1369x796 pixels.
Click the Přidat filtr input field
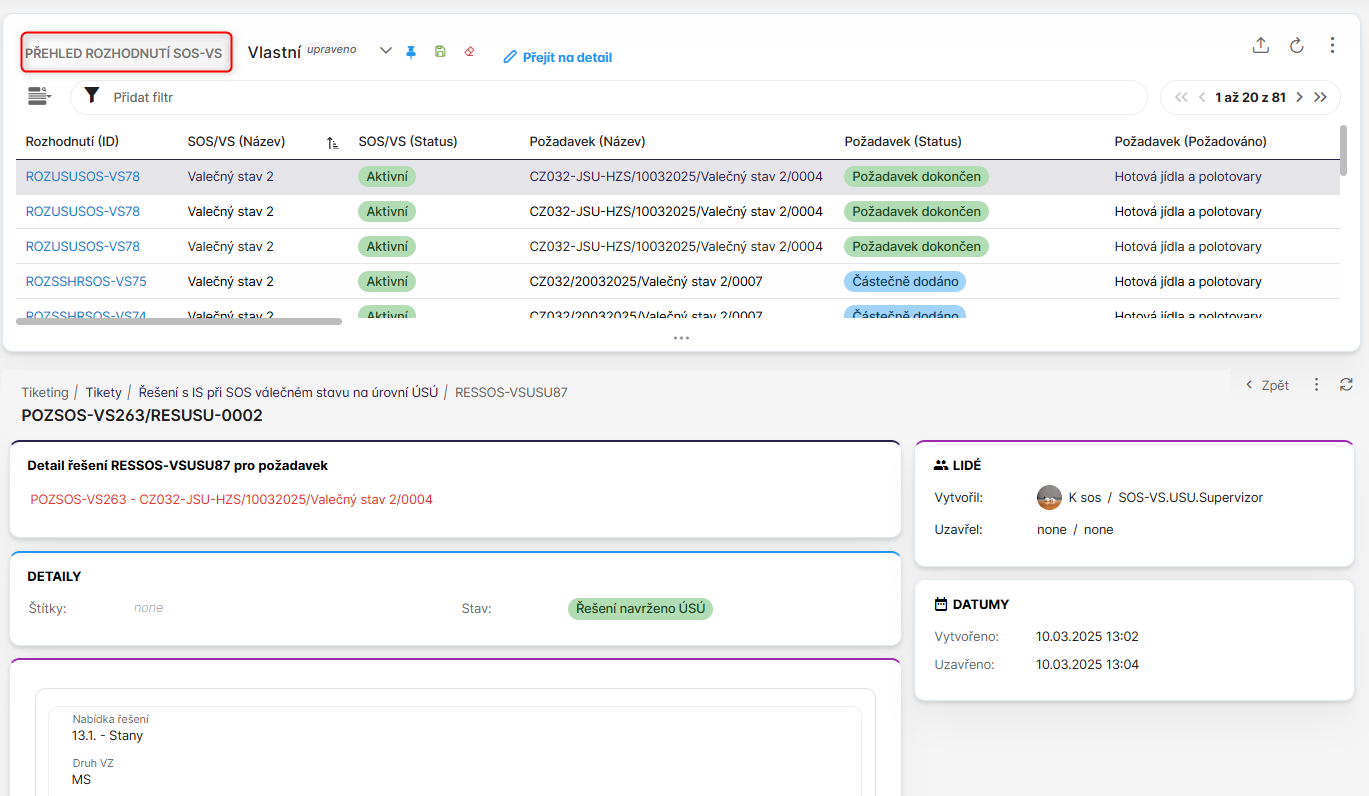(x=600, y=97)
